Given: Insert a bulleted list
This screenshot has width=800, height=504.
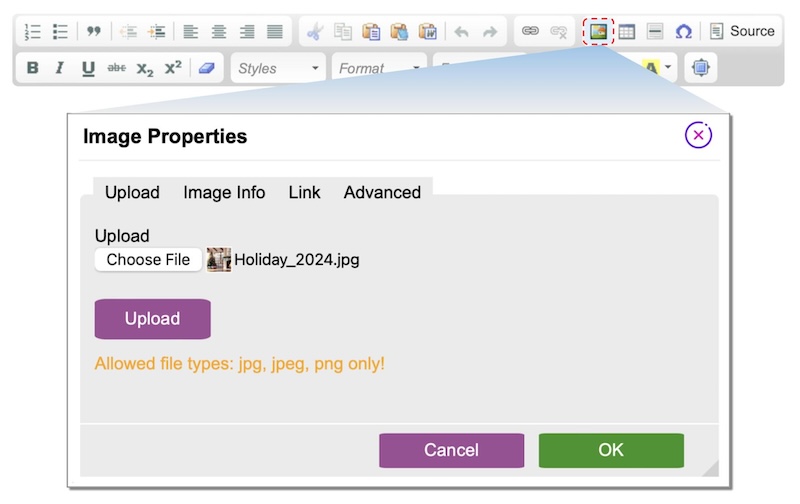Looking at the screenshot, I should 60,32.
